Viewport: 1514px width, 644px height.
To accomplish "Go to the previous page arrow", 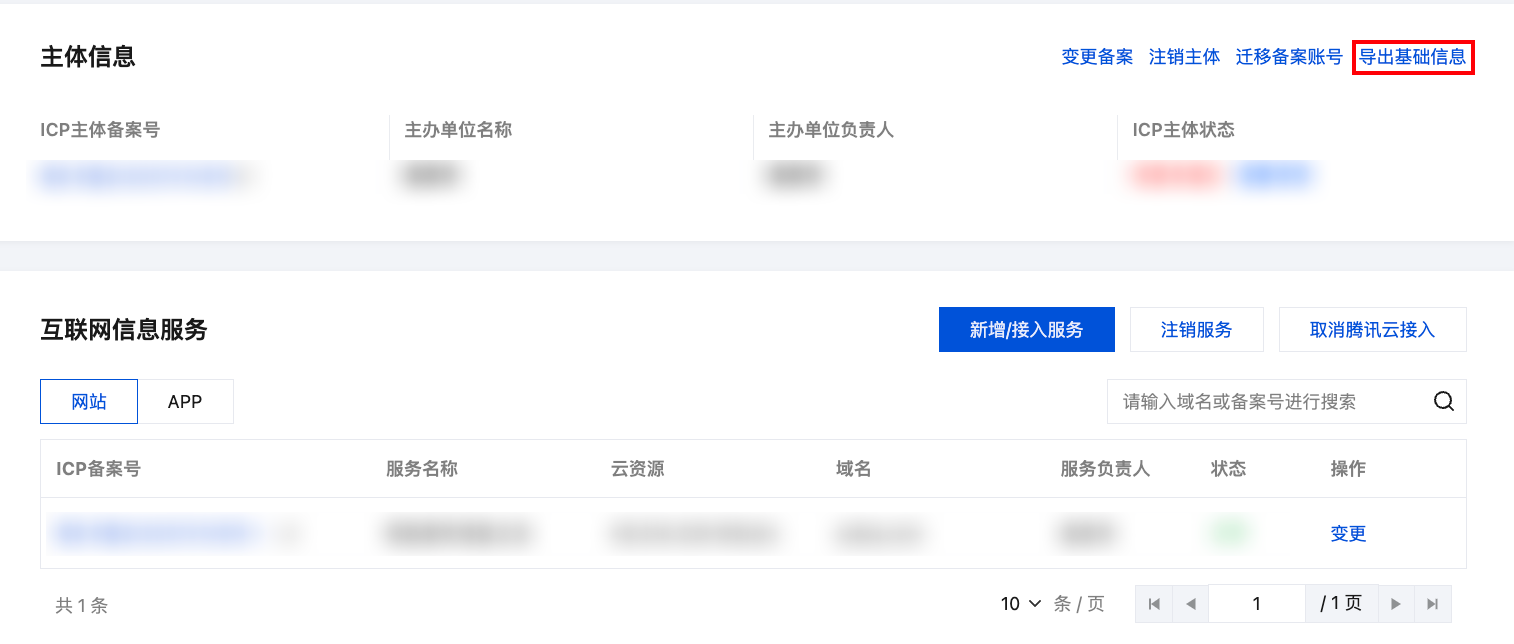I will (x=1190, y=604).
